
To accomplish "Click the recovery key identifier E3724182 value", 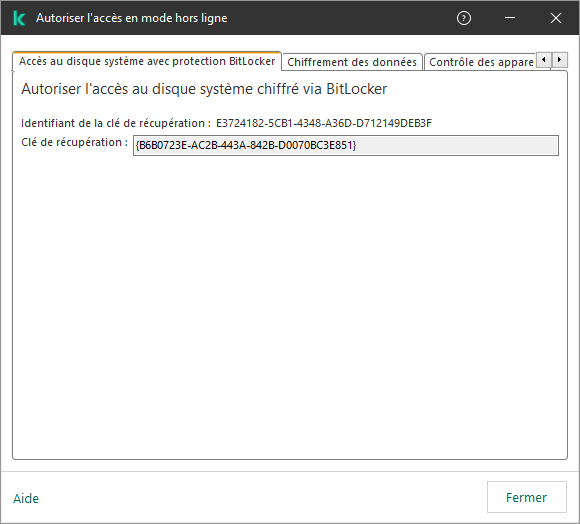I will click(324, 123).
